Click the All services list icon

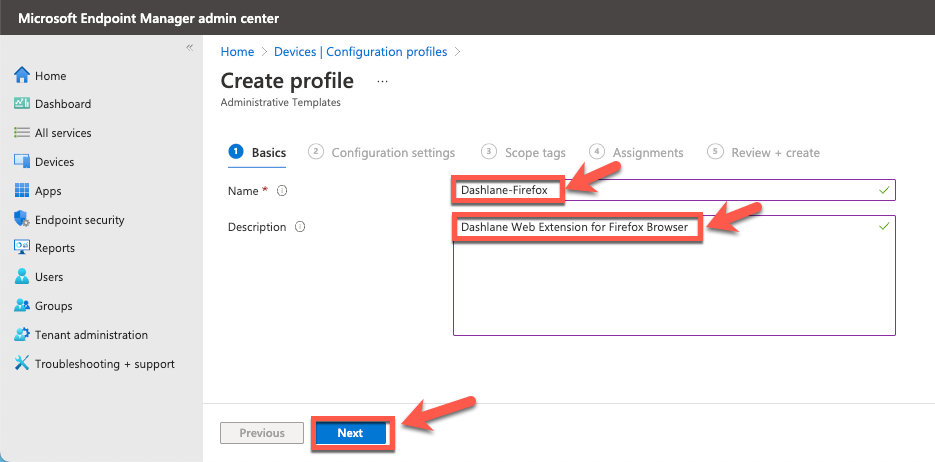(21, 132)
